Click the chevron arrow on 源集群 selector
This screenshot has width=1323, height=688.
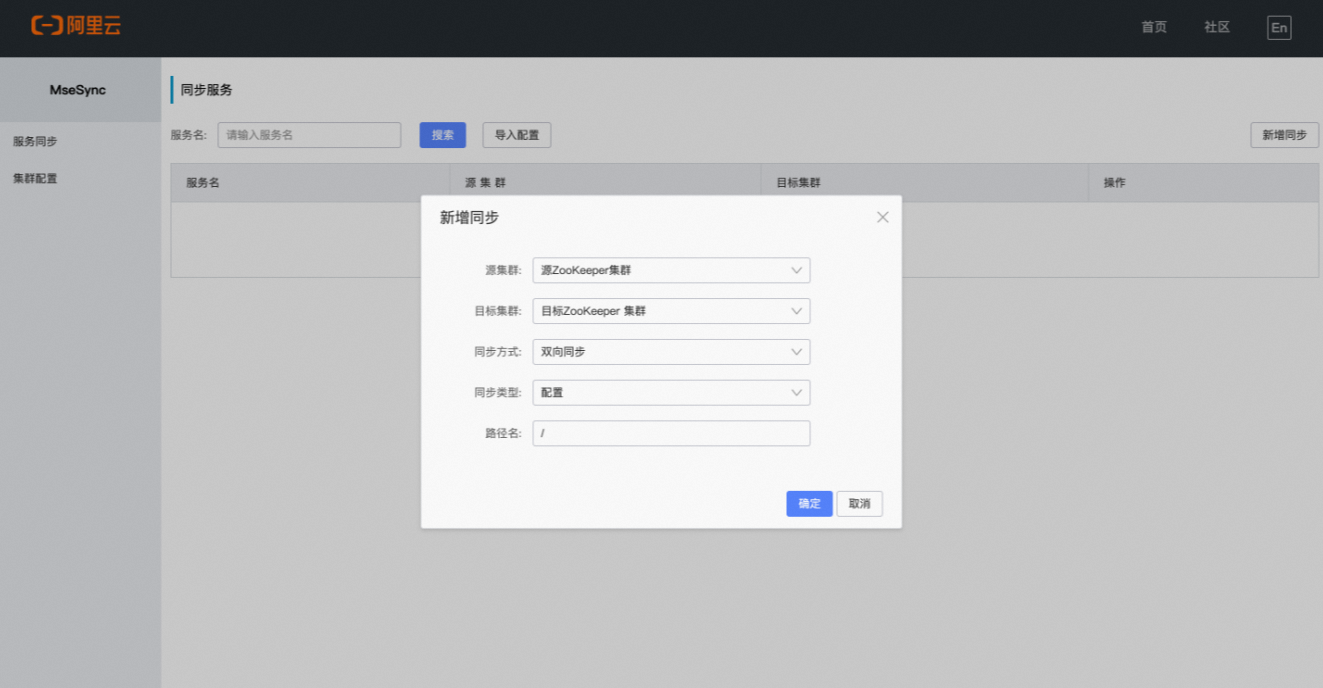pos(796,270)
